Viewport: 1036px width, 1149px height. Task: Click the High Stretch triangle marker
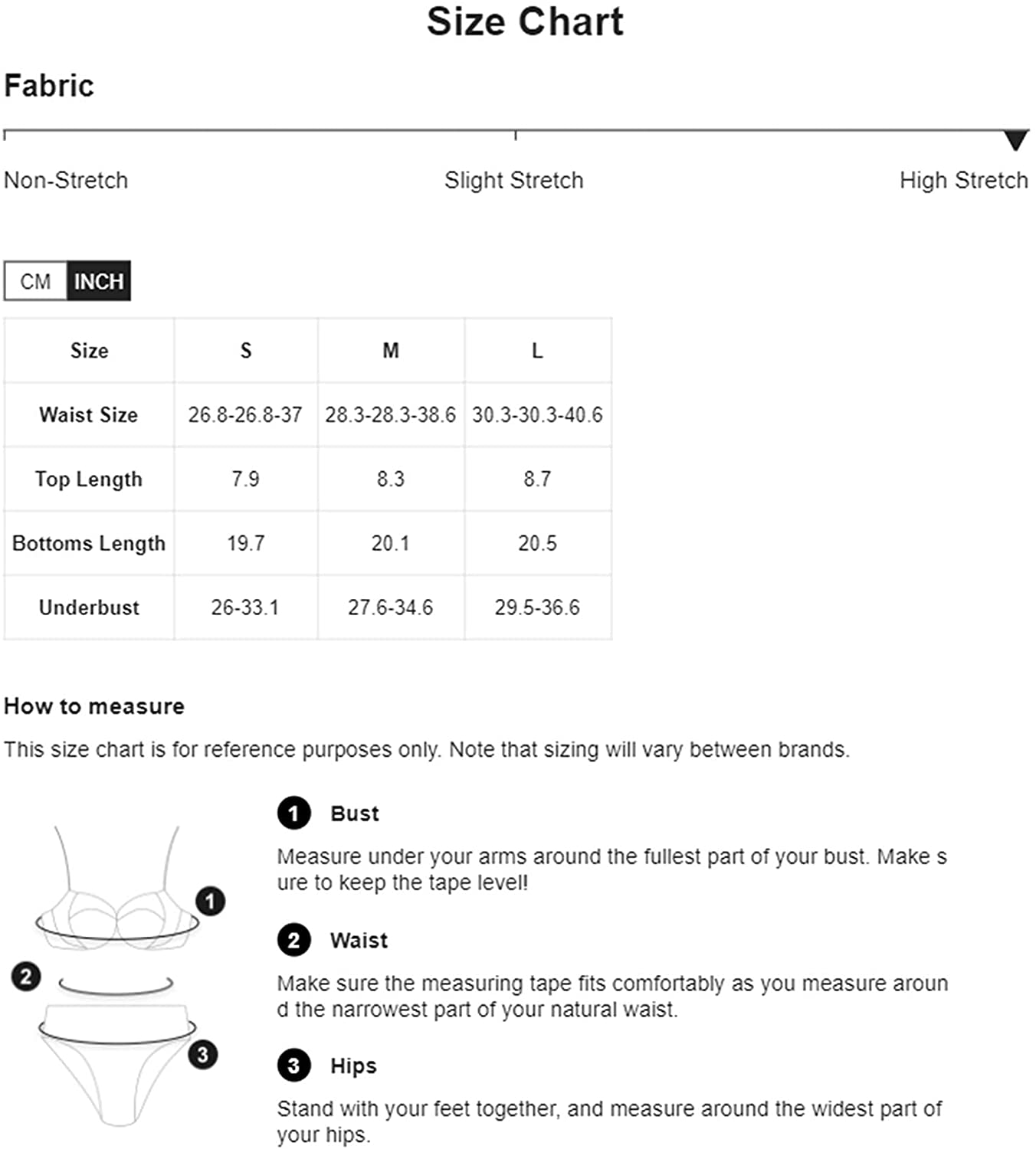1015,140
